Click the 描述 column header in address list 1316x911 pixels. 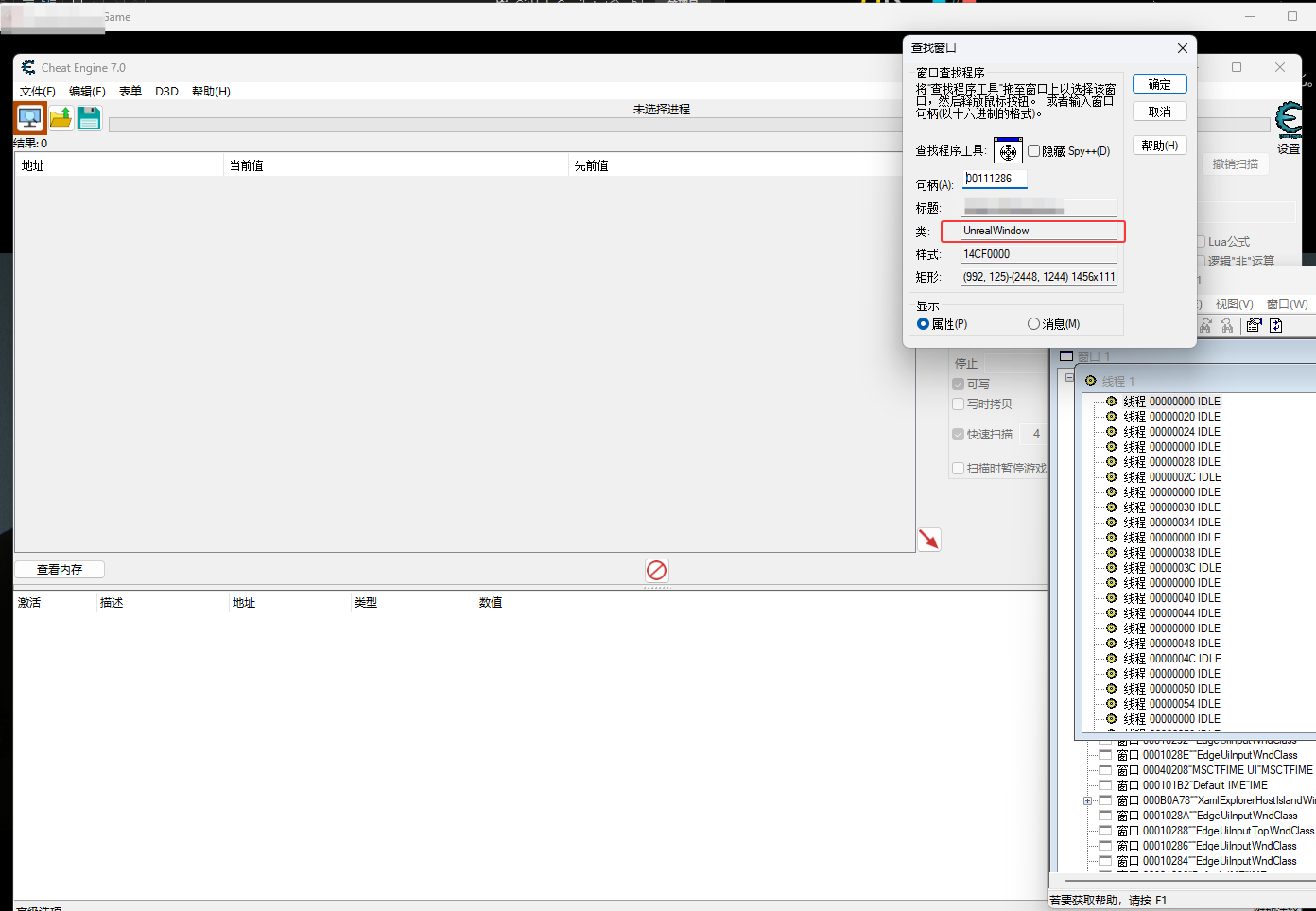coord(163,603)
